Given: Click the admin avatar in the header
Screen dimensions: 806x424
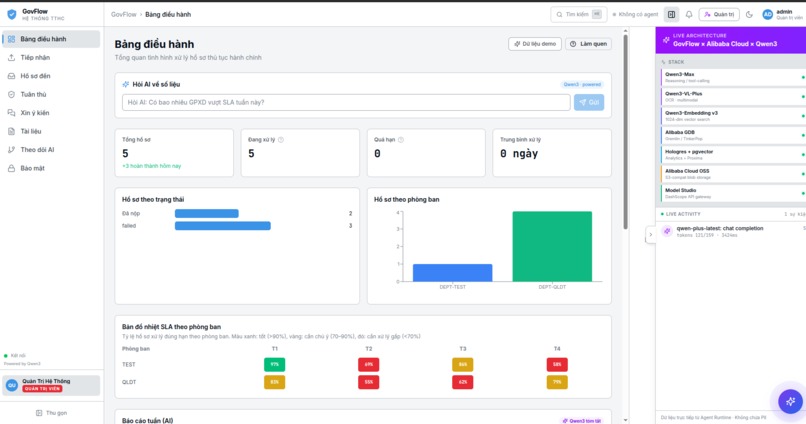Looking at the screenshot, I should [x=767, y=14].
